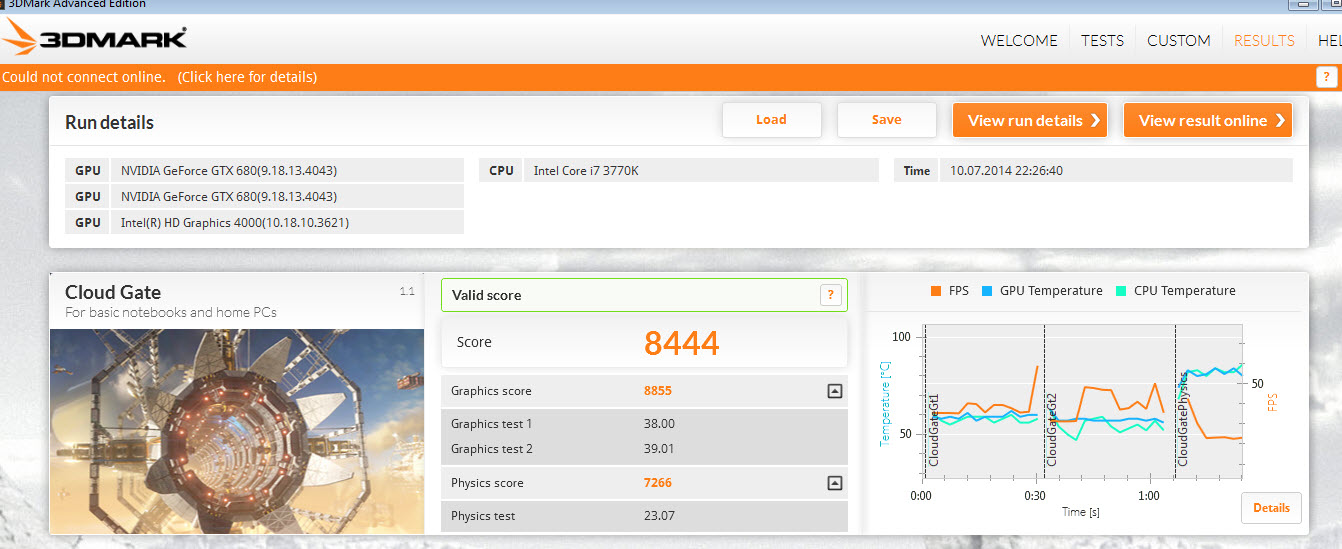Click the green CPU Temperature legend swatch
This screenshot has height=549, width=1342.
(1121, 291)
